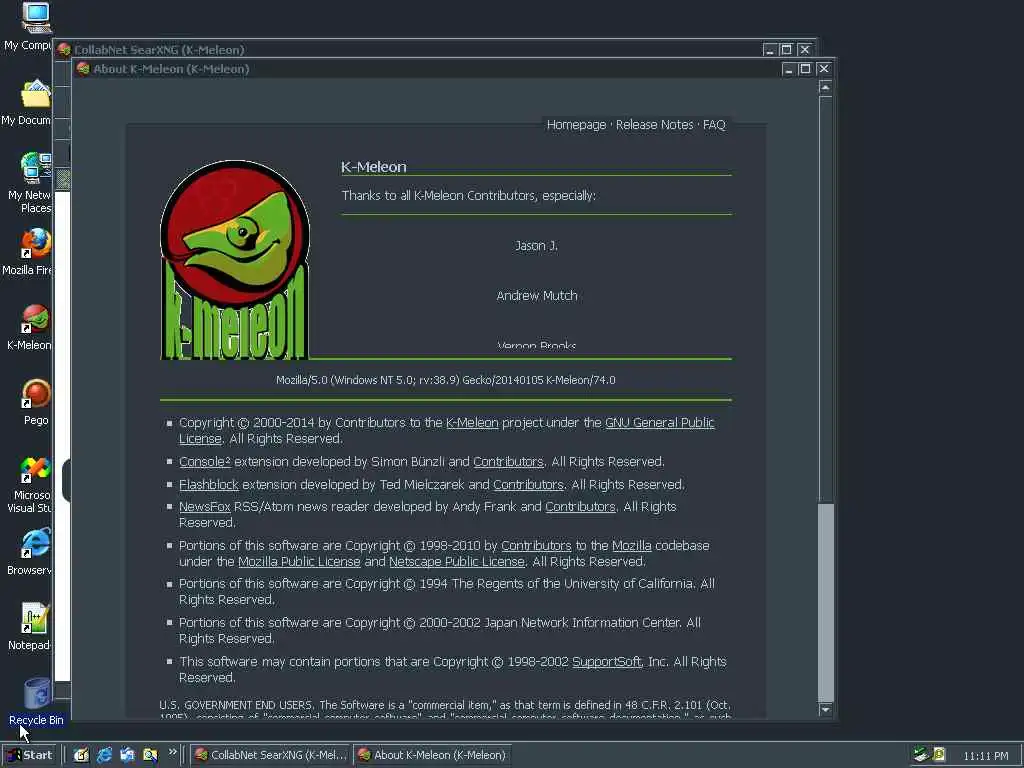Click the 11:11 PM taskbar clock
The height and width of the screenshot is (768, 1024).
point(985,756)
